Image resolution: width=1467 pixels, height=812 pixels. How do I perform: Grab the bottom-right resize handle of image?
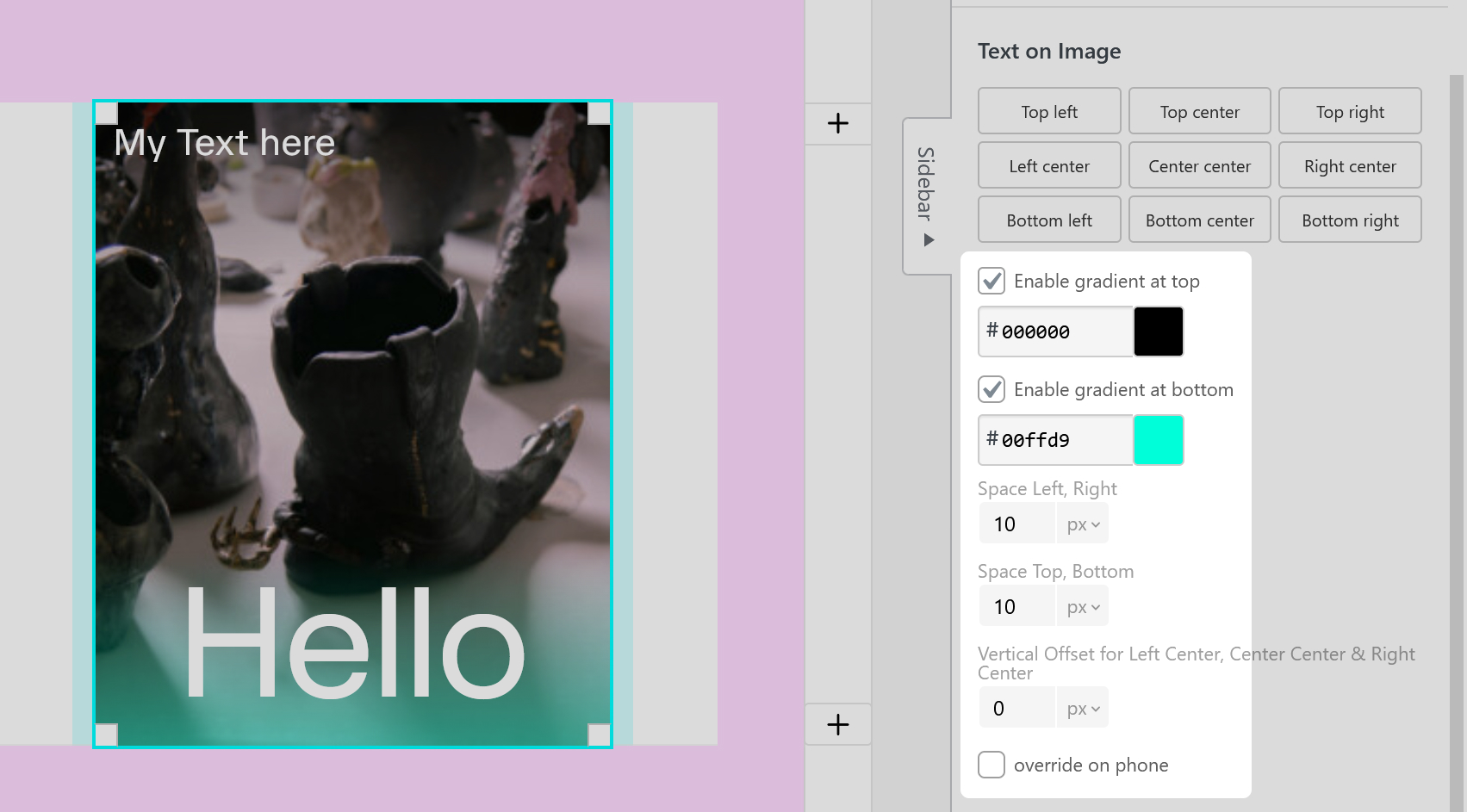click(x=599, y=735)
